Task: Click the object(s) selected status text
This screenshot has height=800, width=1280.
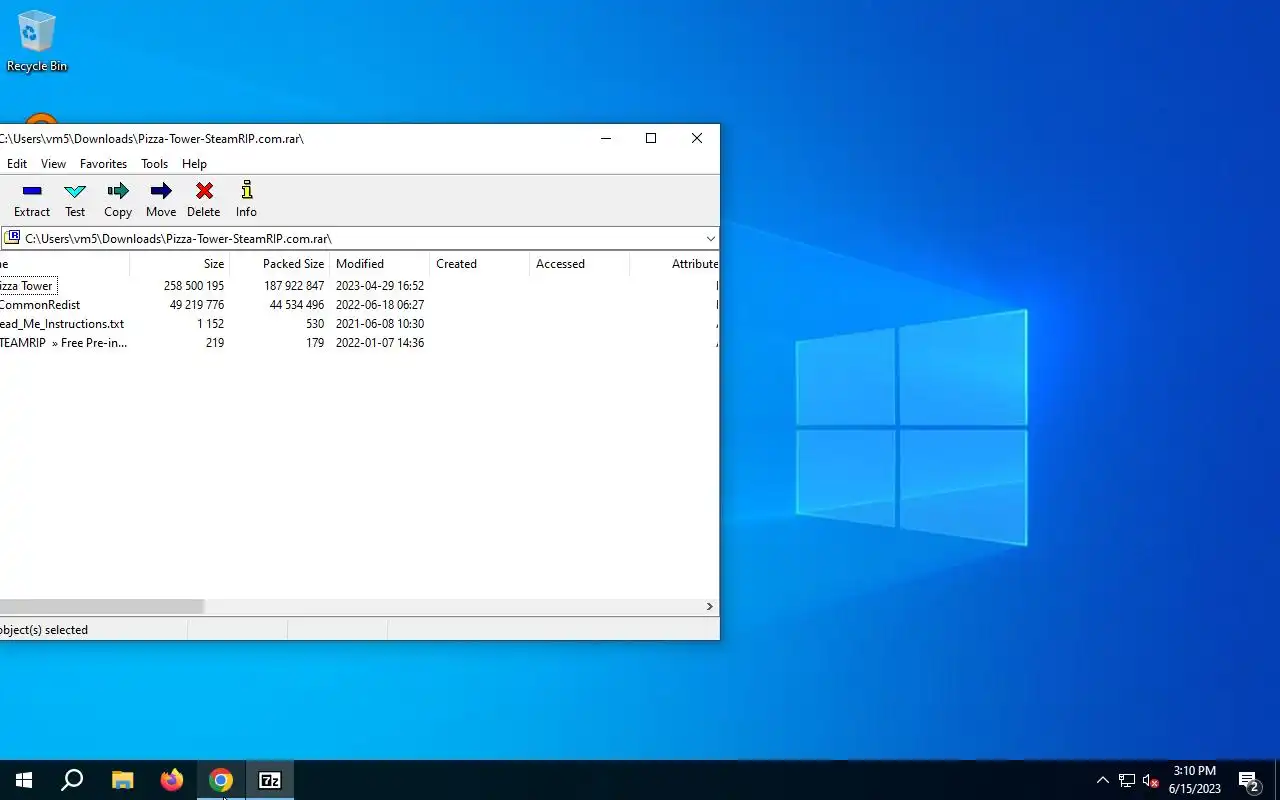Action: (44, 630)
